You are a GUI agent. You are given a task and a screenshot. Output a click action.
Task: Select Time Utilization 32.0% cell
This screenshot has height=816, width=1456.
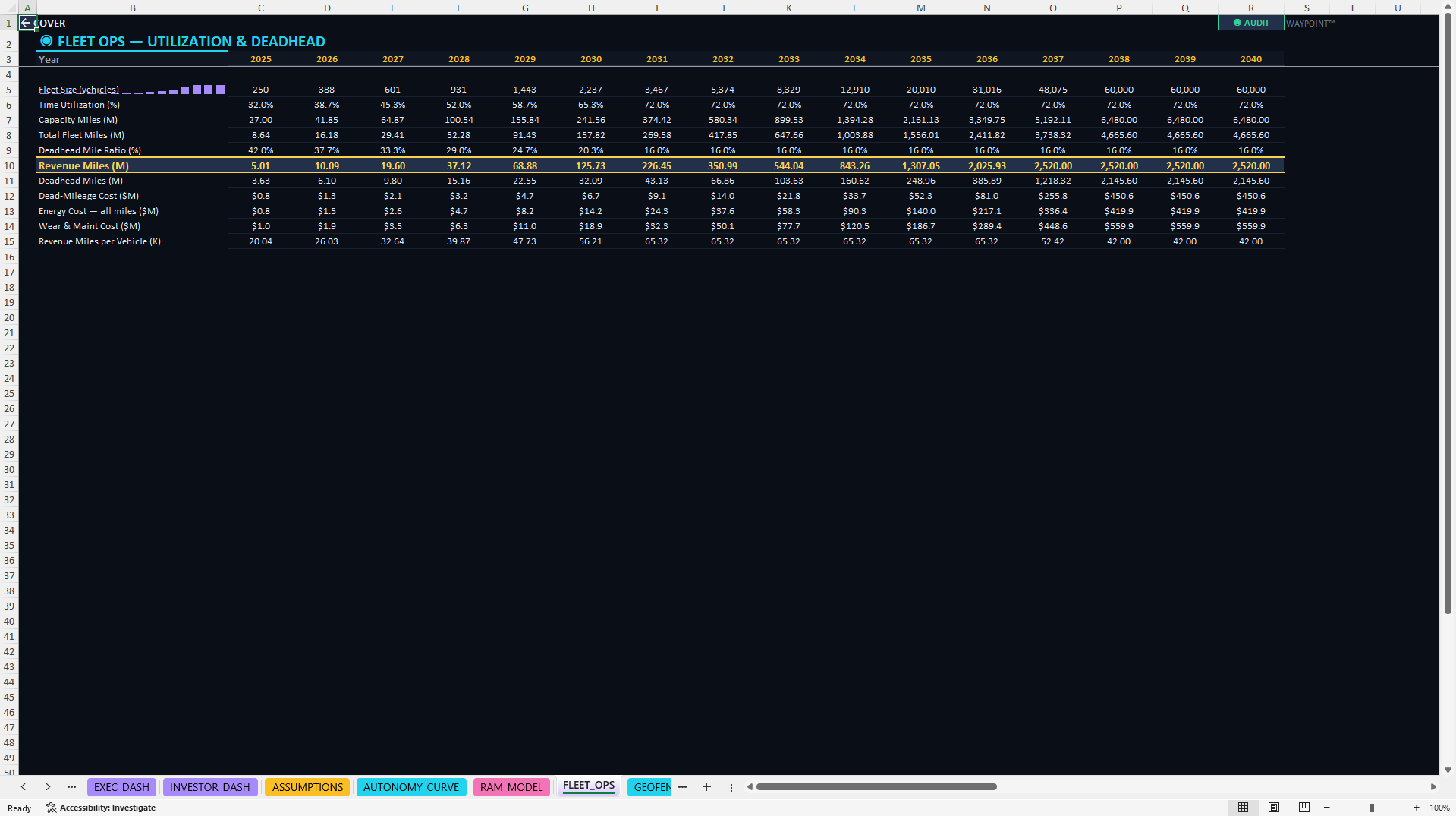point(261,105)
